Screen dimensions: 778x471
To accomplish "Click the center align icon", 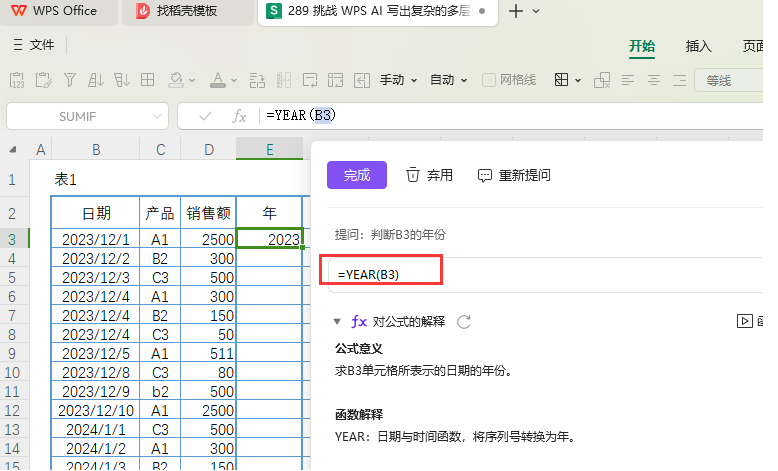I will 653,80.
